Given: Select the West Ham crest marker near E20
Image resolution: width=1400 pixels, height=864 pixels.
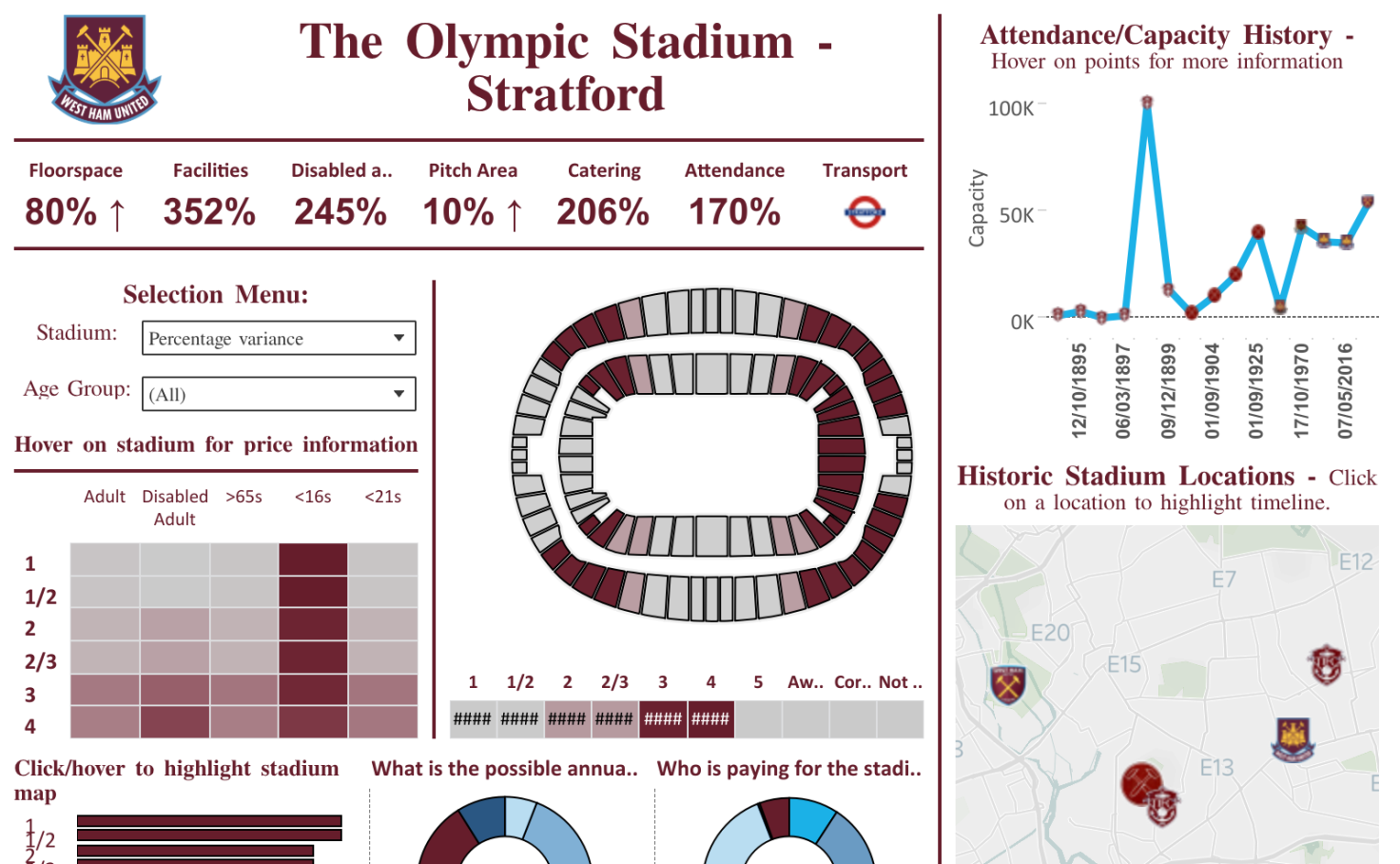Looking at the screenshot, I should [1007, 683].
